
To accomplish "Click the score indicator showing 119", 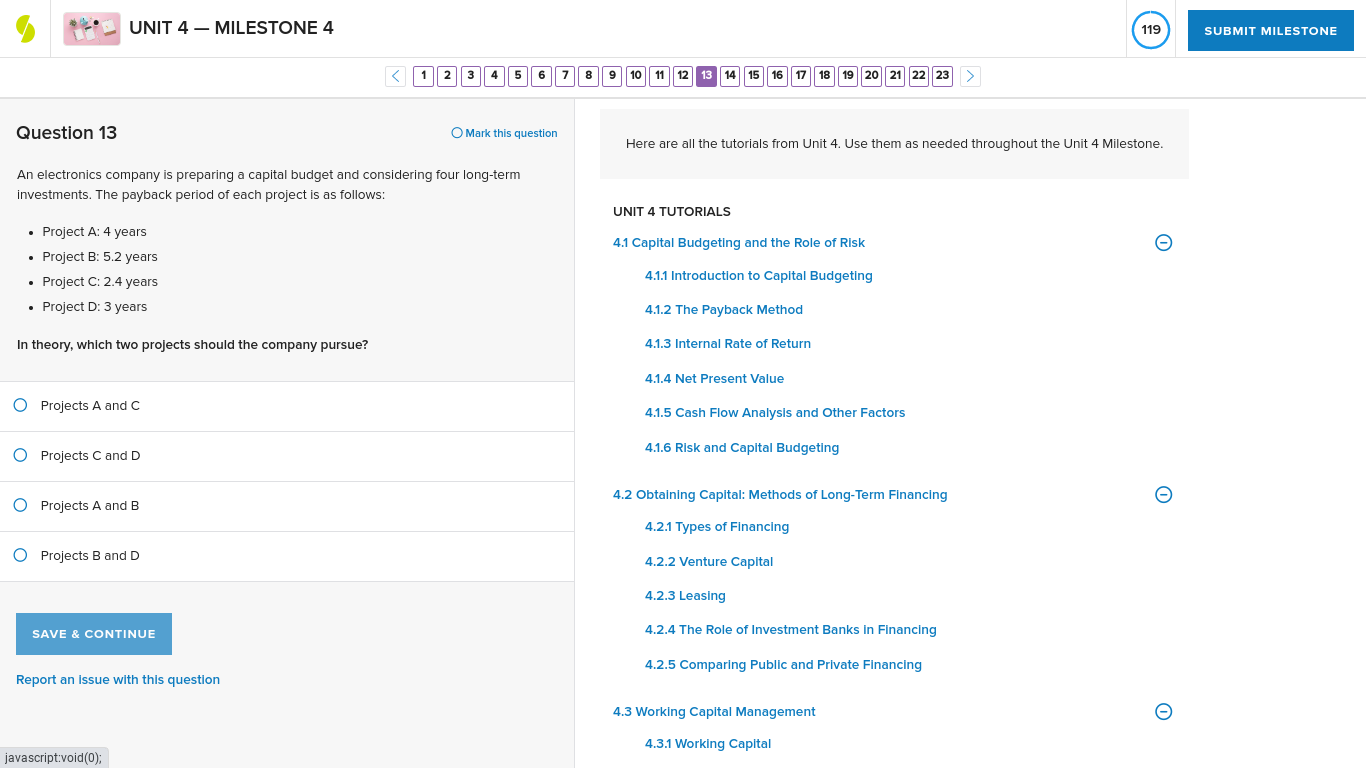I will pos(1150,30).
